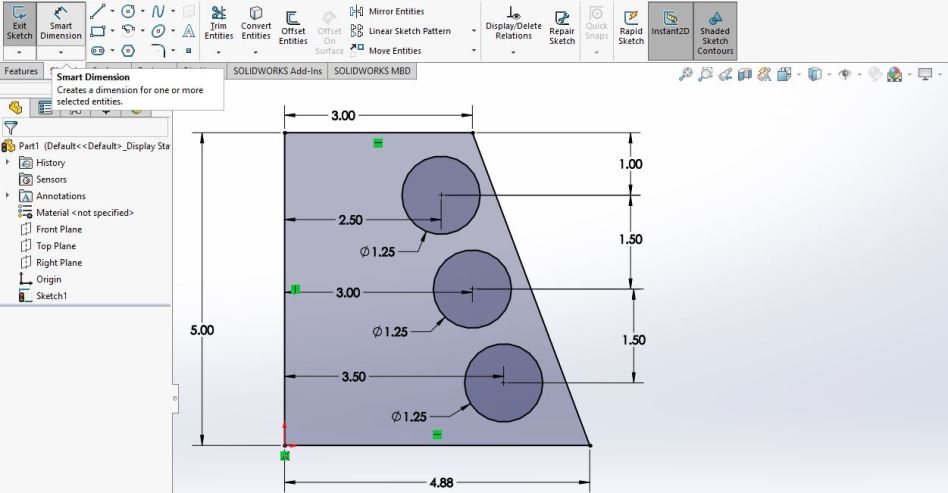Image resolution: width=948 pixels, height=493 pixels.
Task: Select the Trim Entities tool
Action: [218, 24]
